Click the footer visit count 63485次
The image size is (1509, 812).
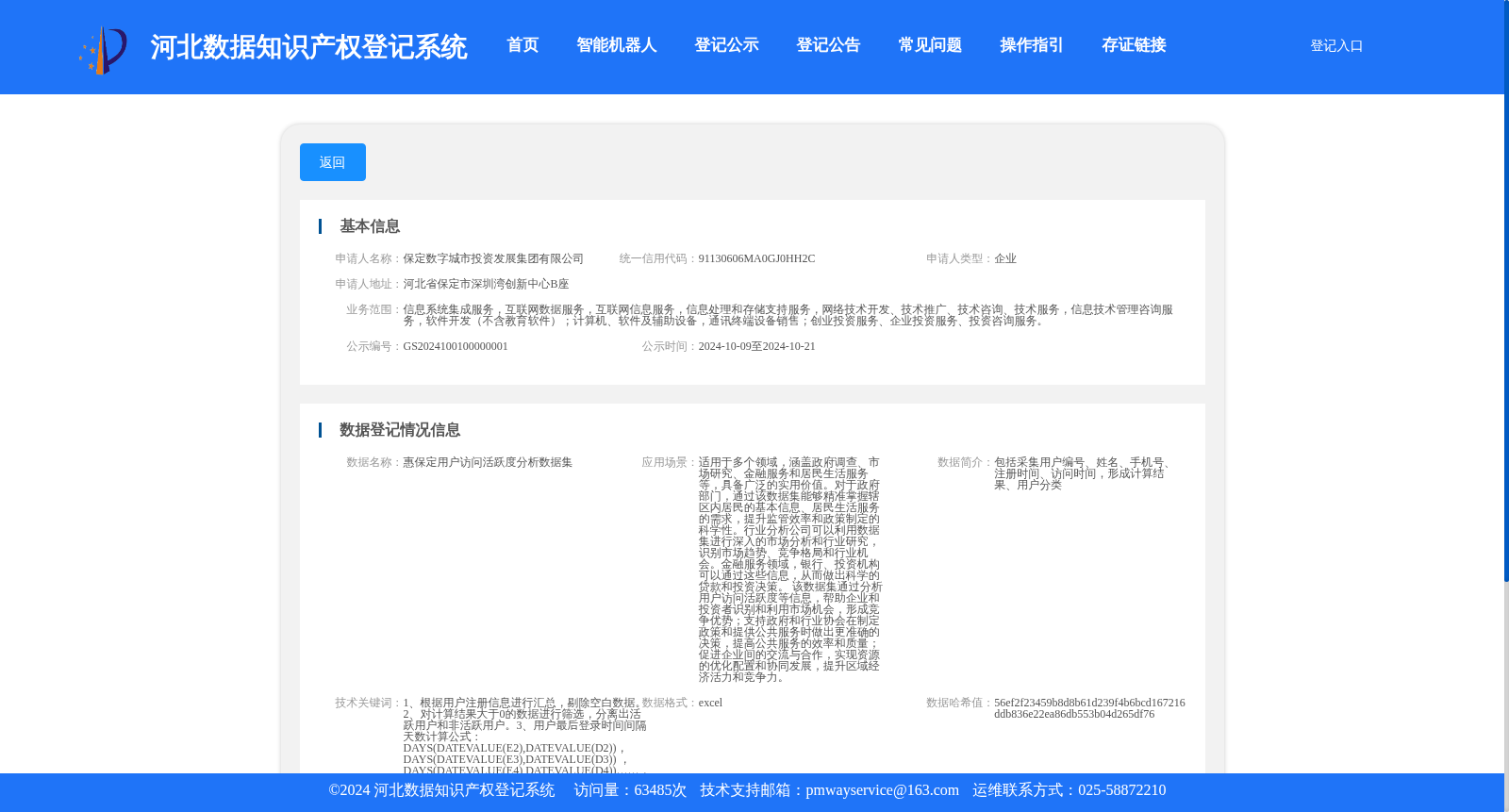coord(660,790)
